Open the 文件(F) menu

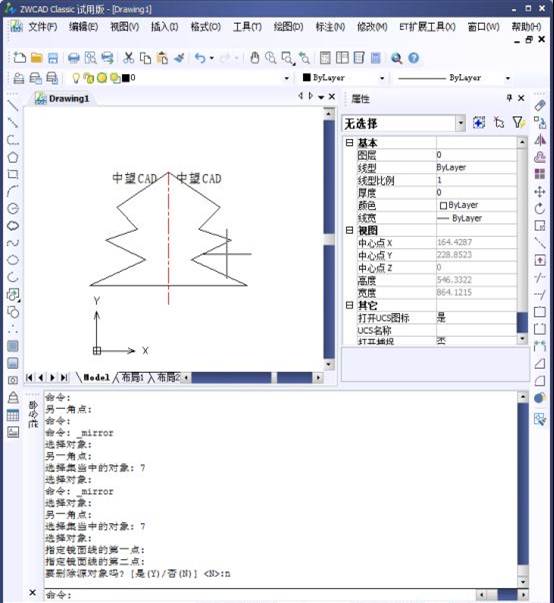point(43,27)
